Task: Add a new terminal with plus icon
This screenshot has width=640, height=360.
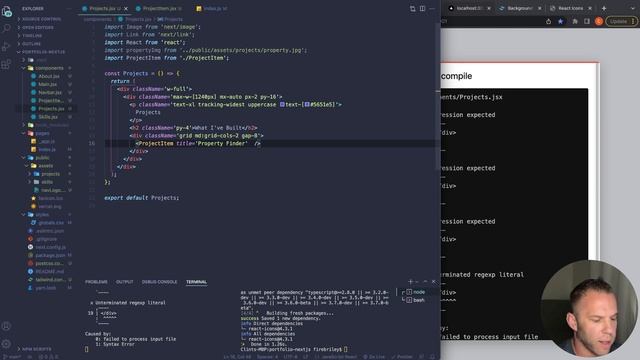Action: [411, 282]
